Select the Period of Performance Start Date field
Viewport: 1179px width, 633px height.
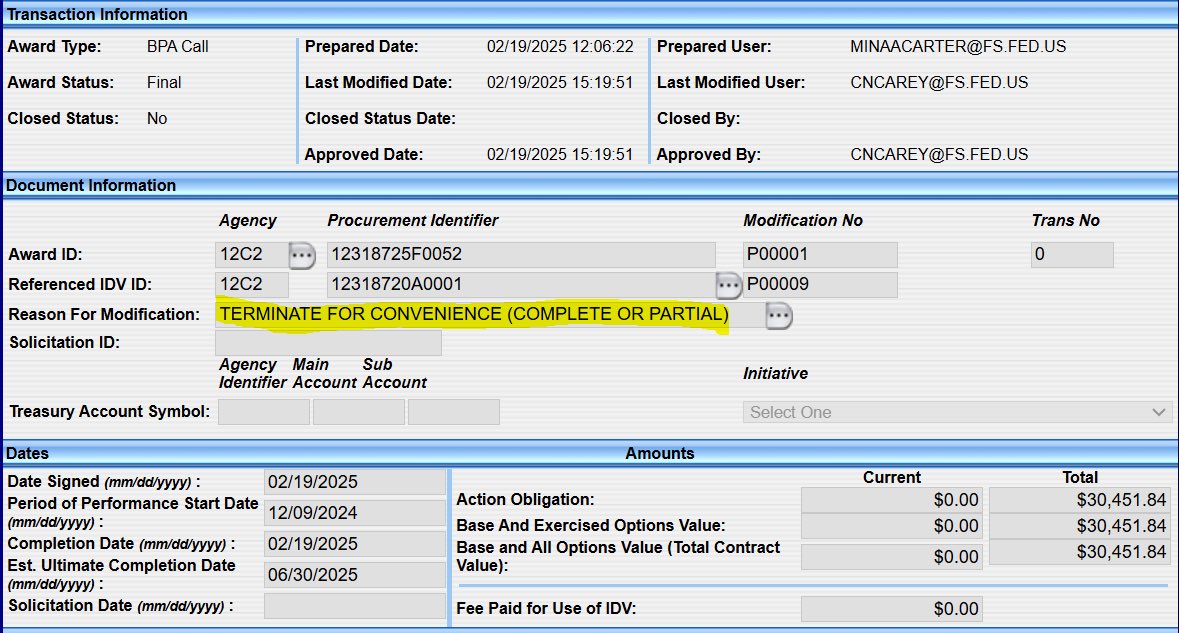(x=354, y=513)
